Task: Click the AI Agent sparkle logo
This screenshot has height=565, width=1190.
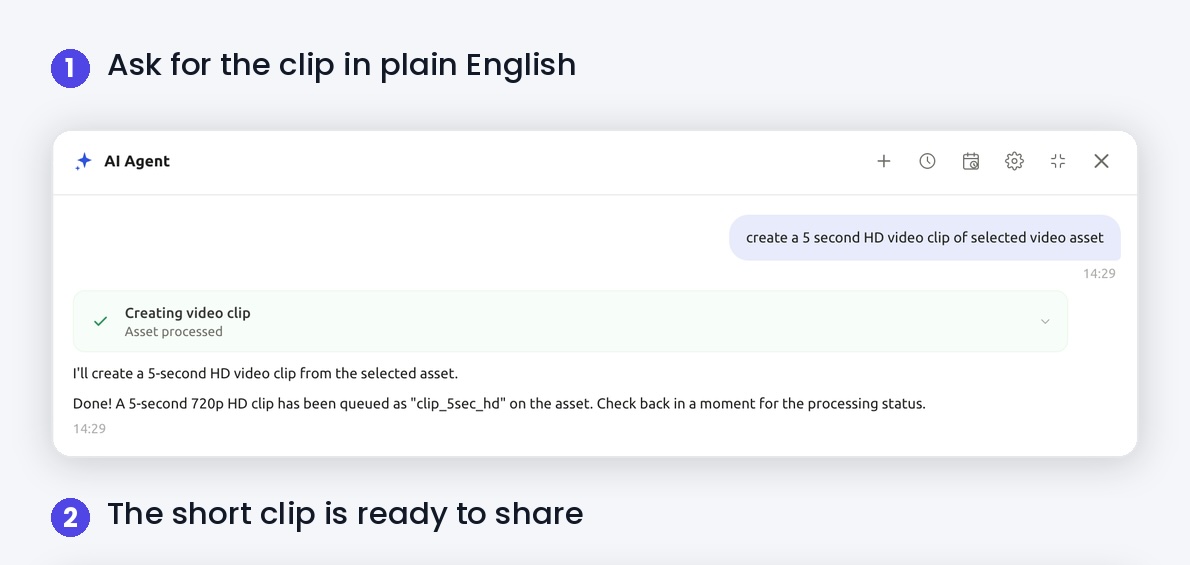Action: pyautogui.click(x=83, y=161)
